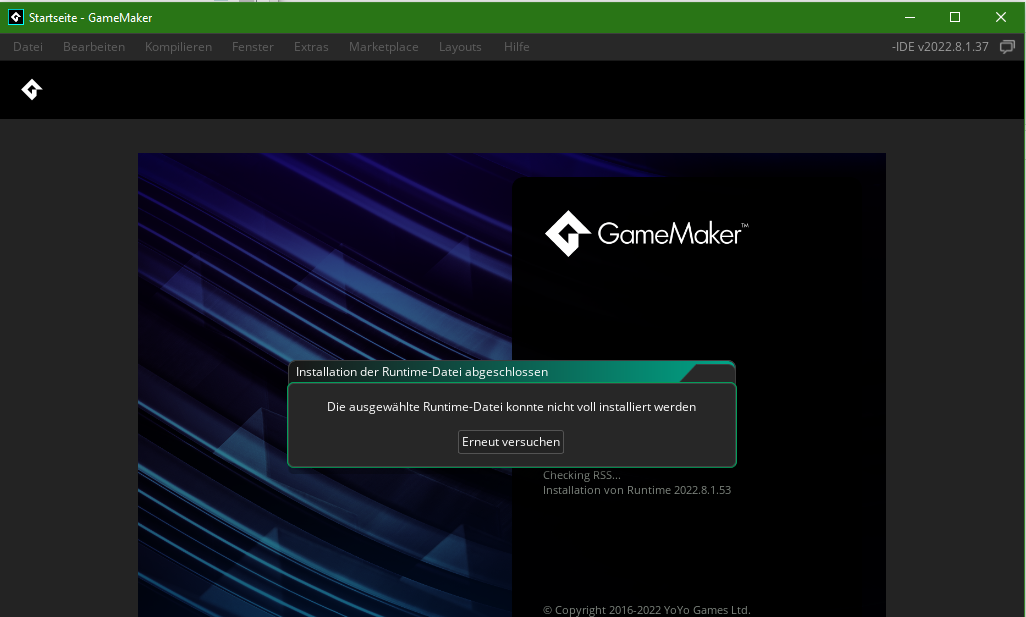
Task: Close the GameMaker window
Action: 1001,17
